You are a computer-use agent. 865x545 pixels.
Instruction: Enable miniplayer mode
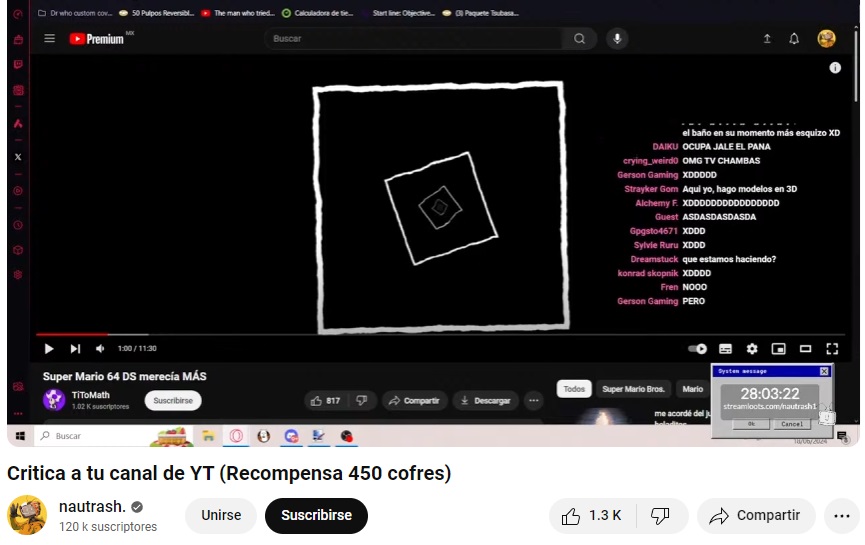tap(778, 349)
